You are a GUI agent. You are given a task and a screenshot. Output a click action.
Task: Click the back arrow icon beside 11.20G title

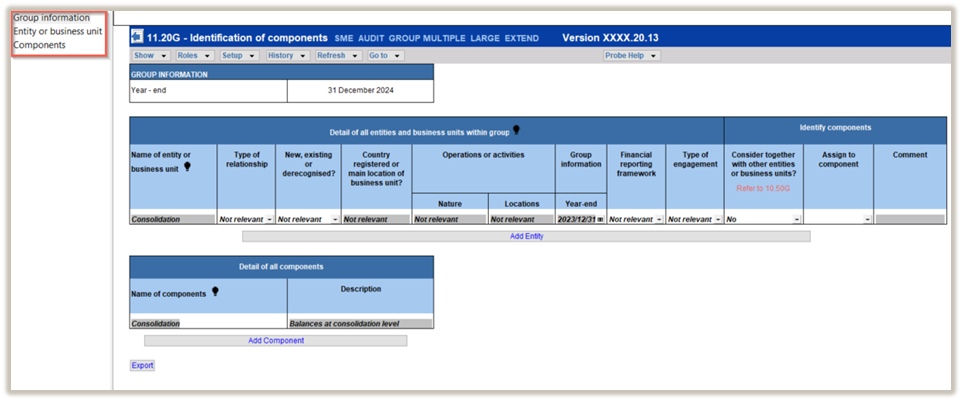click(137, 38)
